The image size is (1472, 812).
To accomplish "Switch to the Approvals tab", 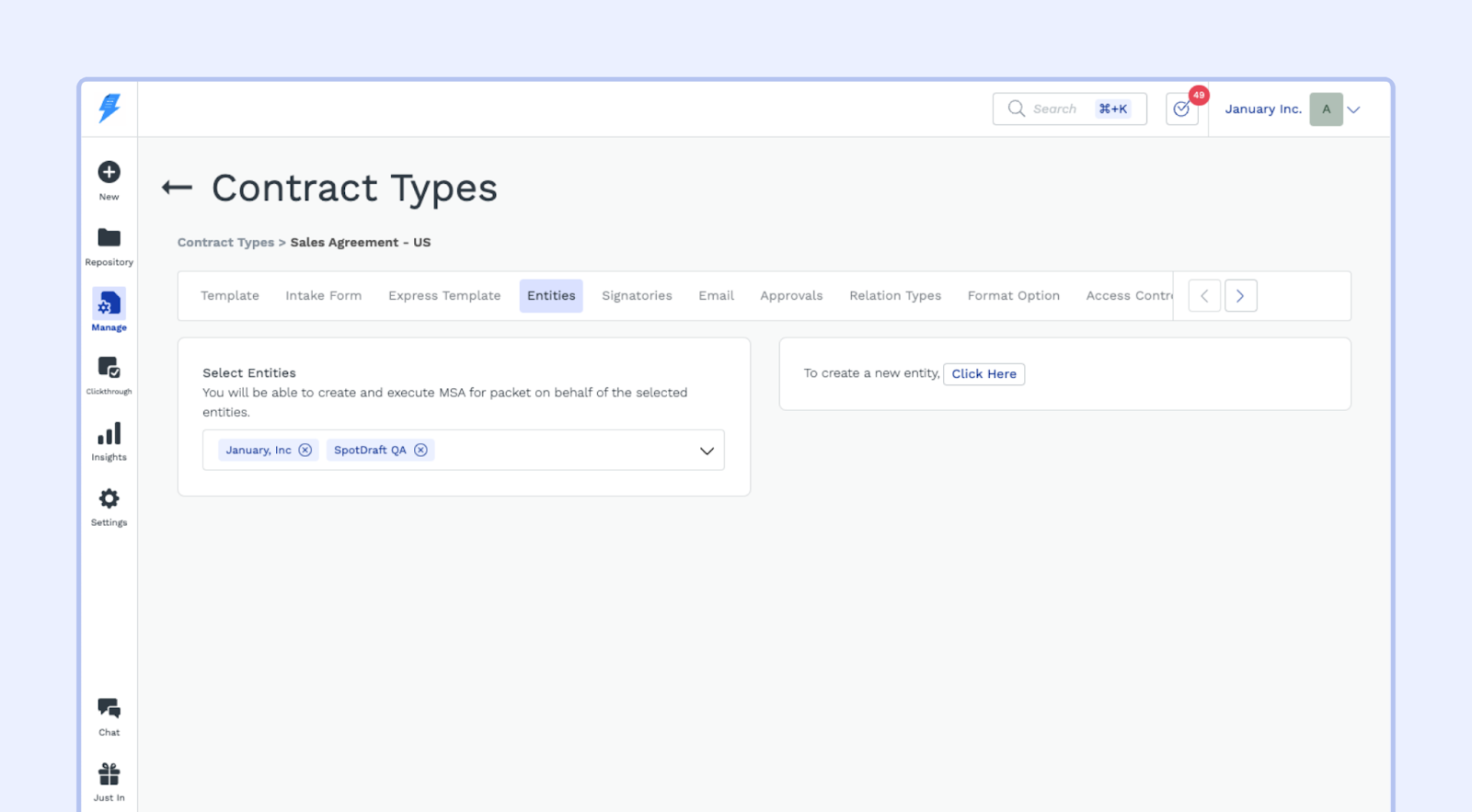I will [x=791, y=296].
